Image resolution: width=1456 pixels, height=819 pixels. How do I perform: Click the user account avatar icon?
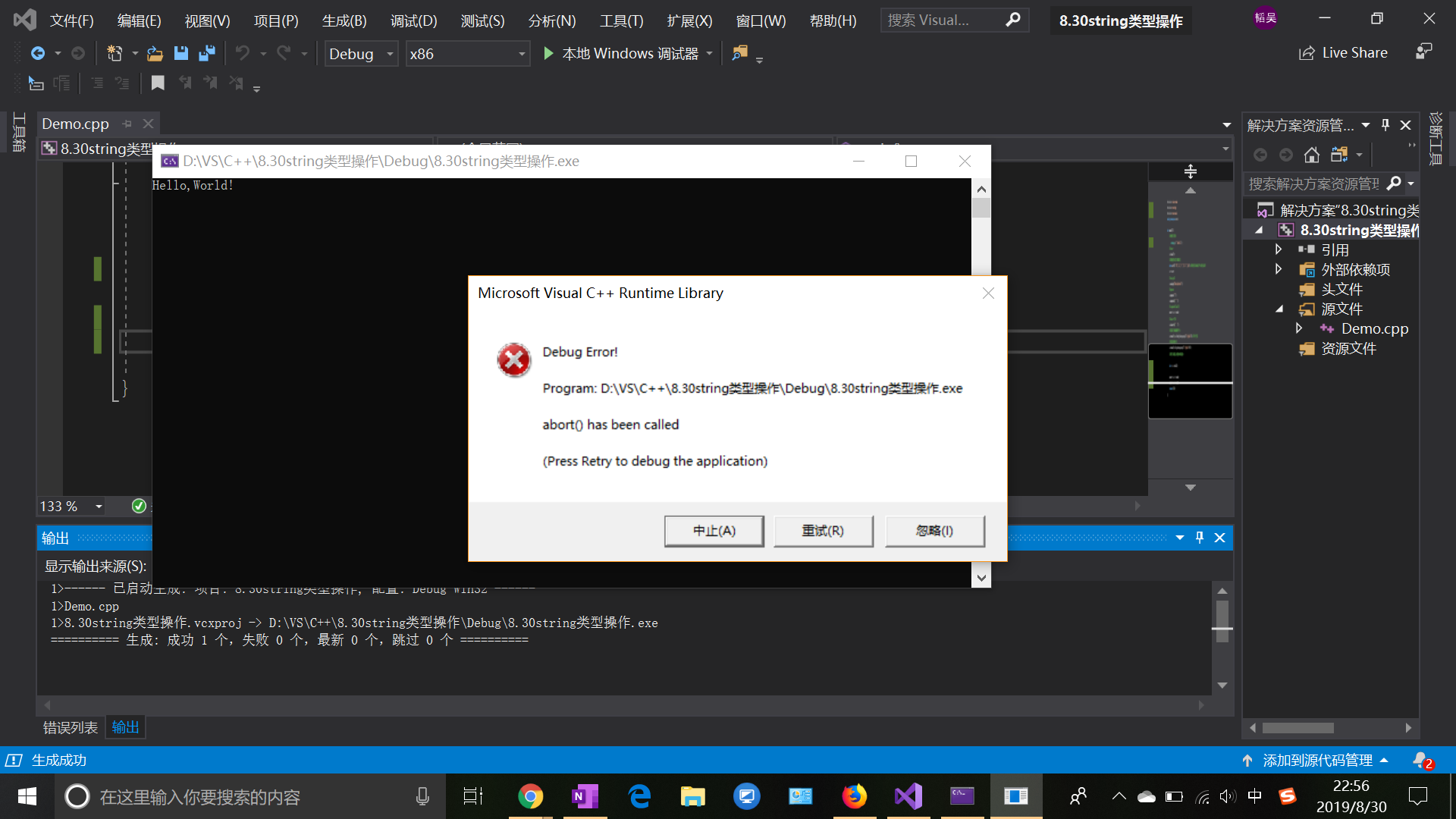click(x=1265, y=17)
